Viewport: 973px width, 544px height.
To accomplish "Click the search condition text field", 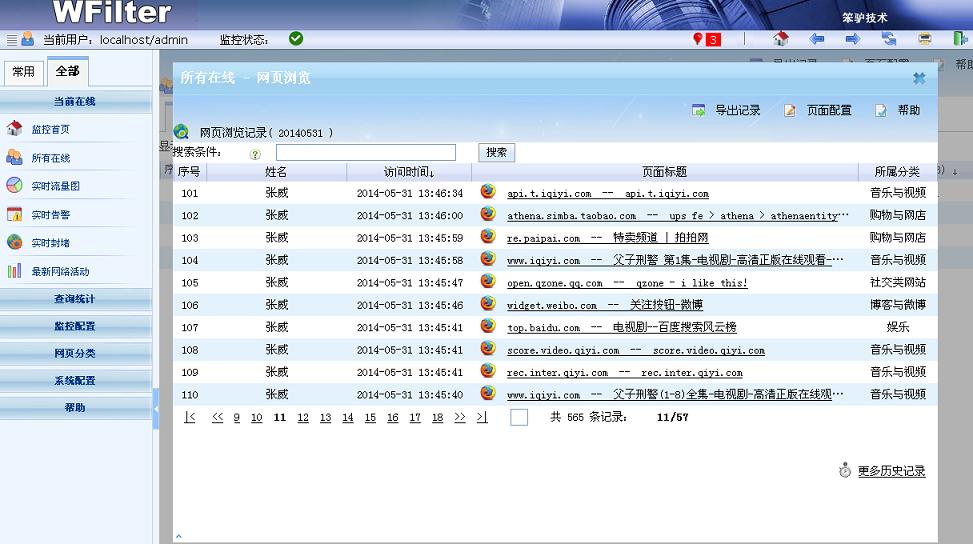I will (x=365, y=153).
